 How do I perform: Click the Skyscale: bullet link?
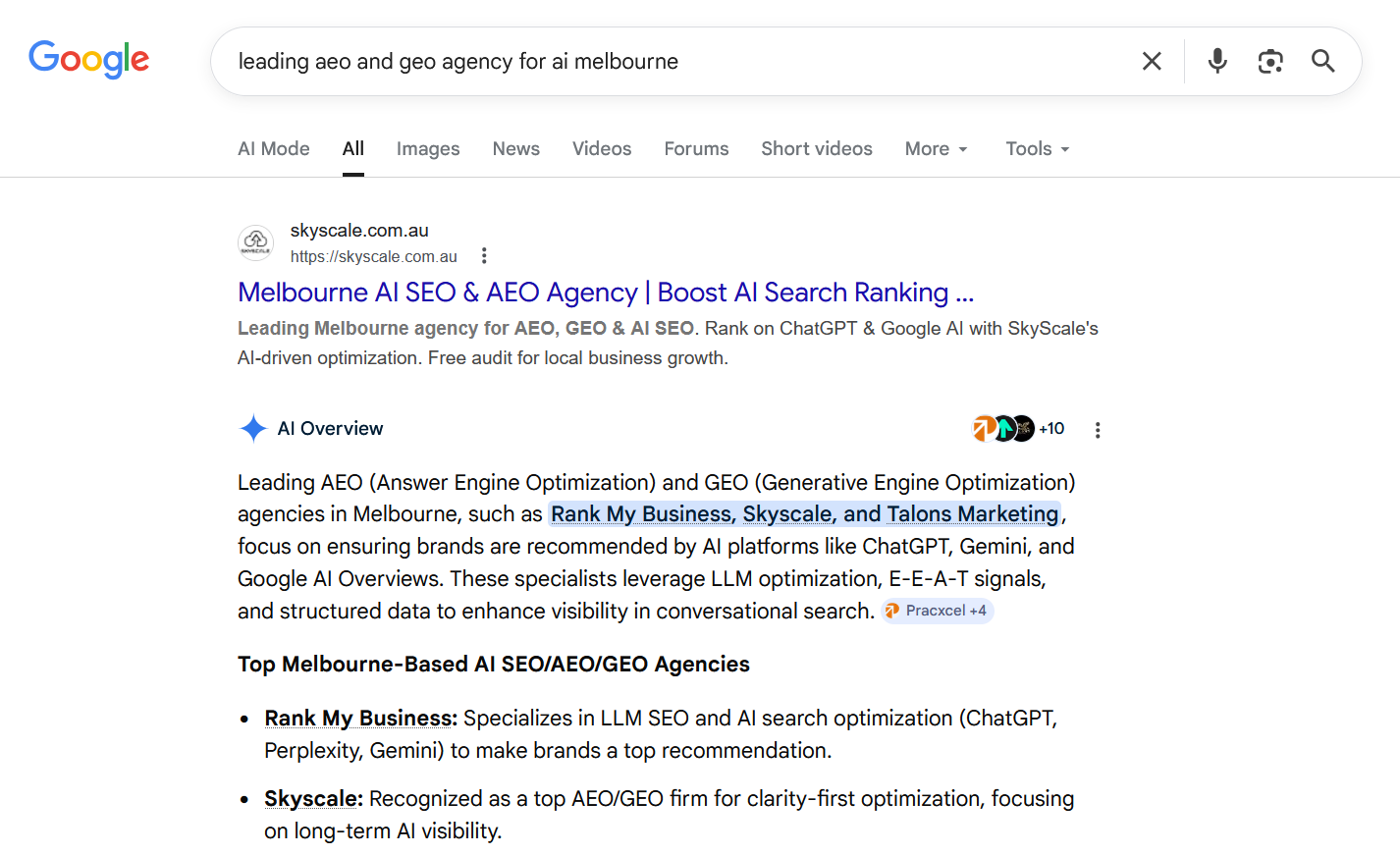[313, 799]
